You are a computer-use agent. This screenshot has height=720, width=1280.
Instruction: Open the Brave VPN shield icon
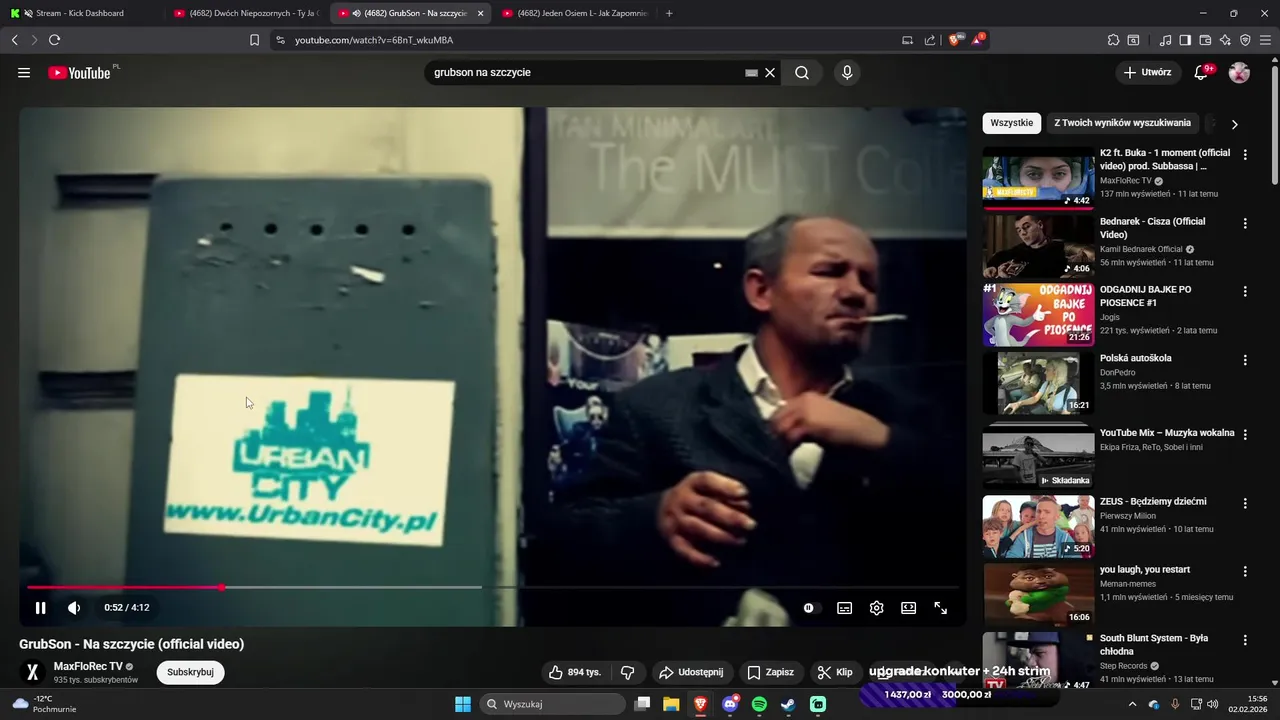click(x=1245, y=40)
